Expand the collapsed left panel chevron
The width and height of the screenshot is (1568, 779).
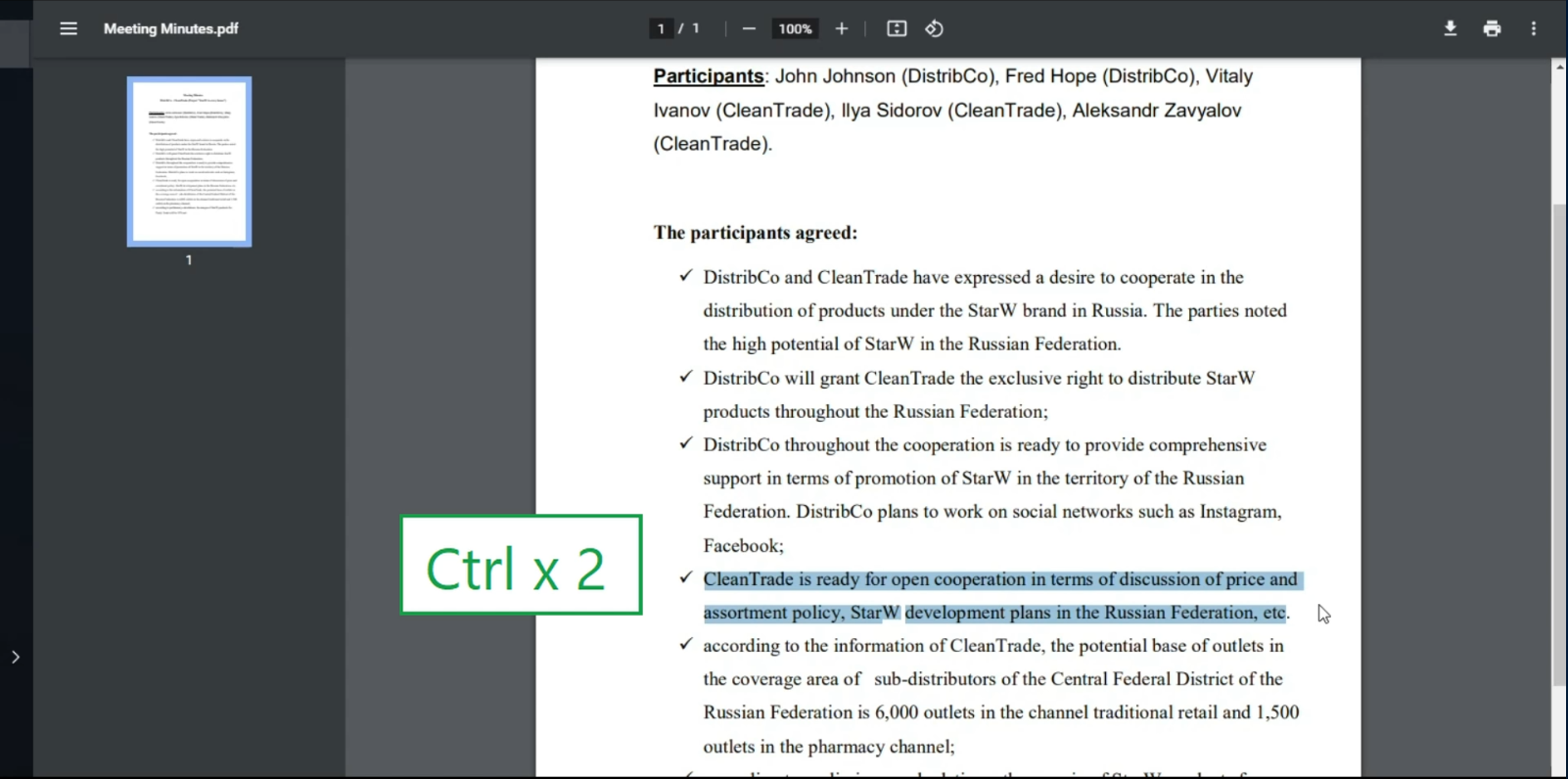[15, 657]
